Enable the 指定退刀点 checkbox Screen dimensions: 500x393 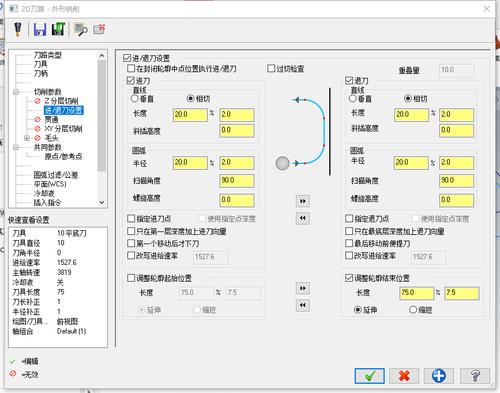point(349,219)
